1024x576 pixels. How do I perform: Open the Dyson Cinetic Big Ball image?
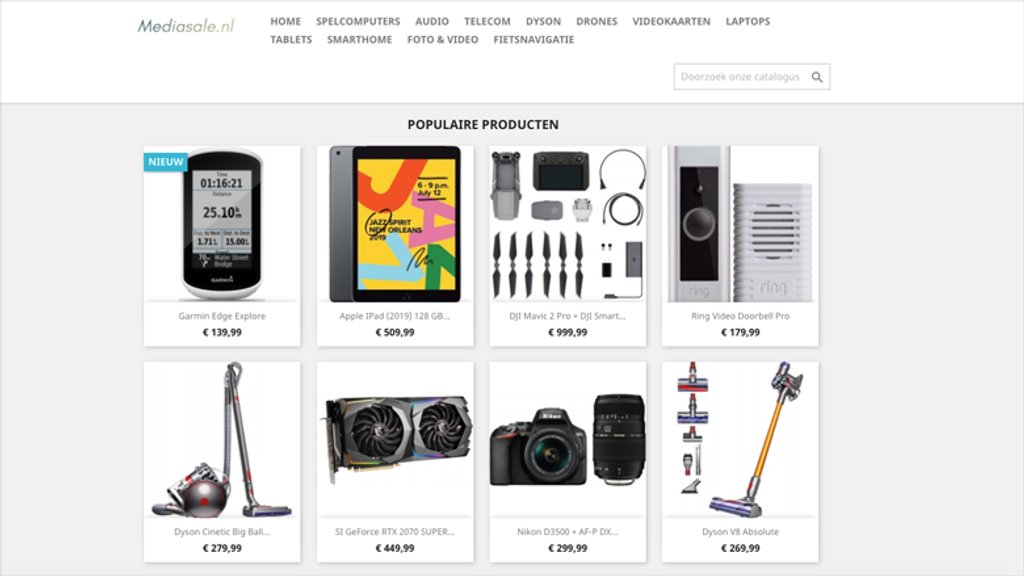222,440
